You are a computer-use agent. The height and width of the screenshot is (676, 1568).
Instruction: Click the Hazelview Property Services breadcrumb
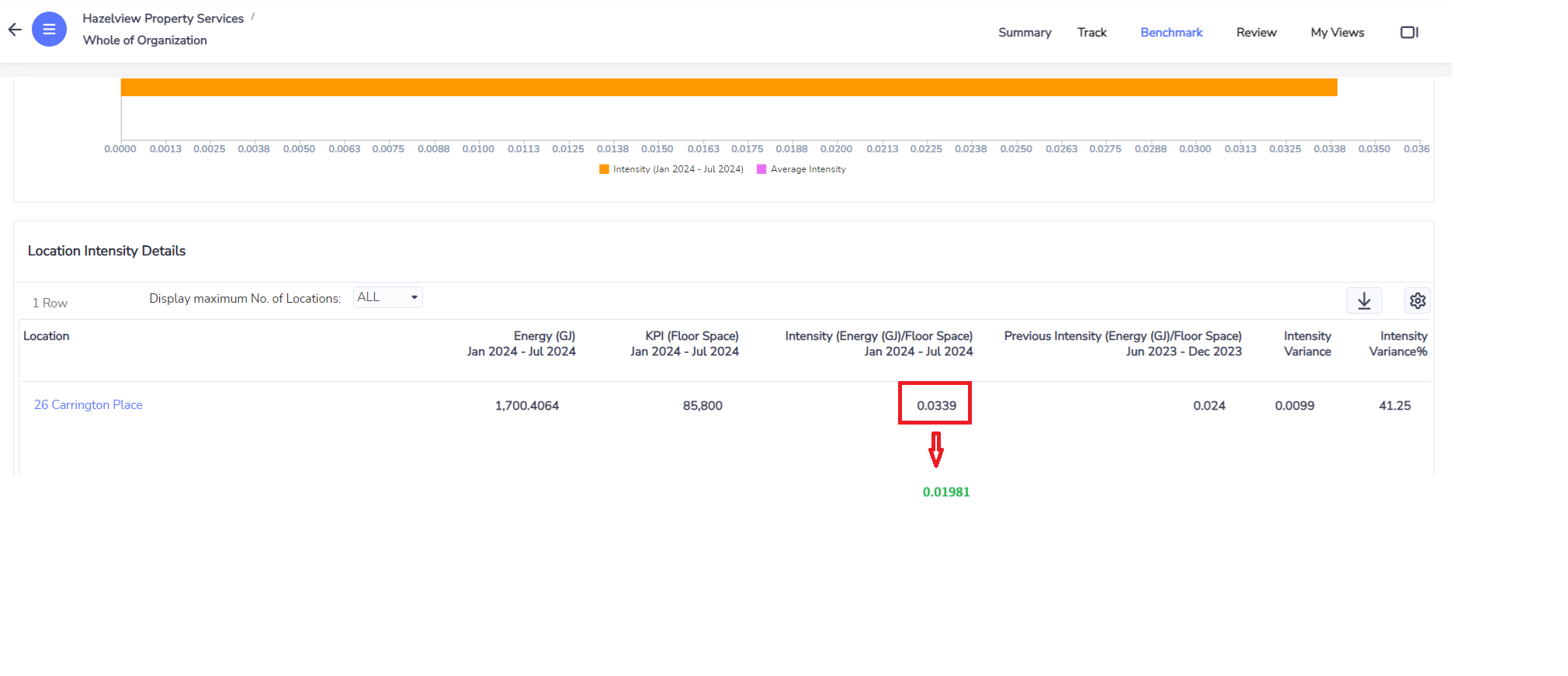point(163,19)
